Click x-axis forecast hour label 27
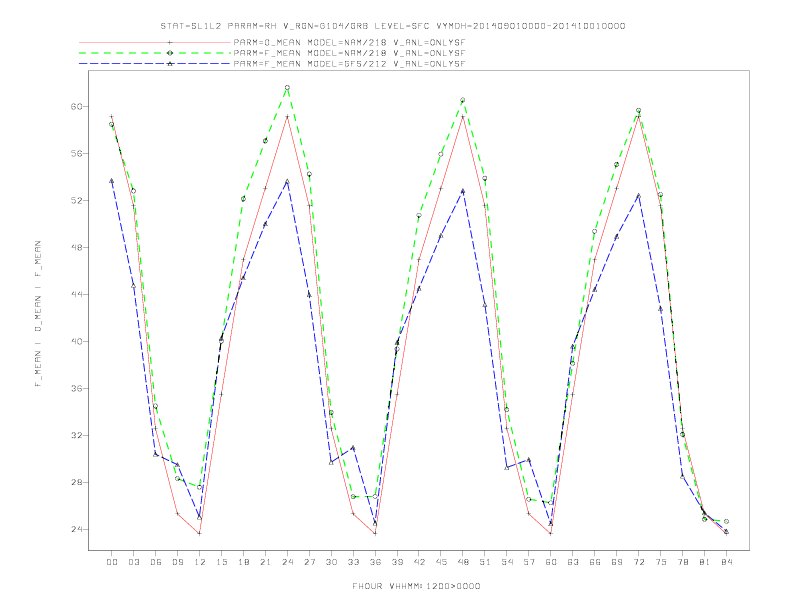Viewport: 792px width, 612px height. click(x=309, y=562)
